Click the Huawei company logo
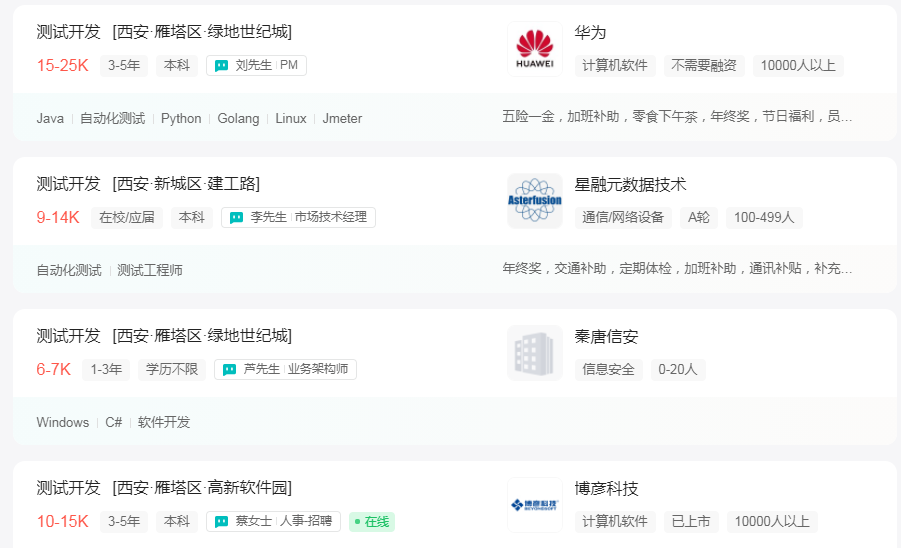The height and width of the screenshot is (548, 901). [534, 49]
